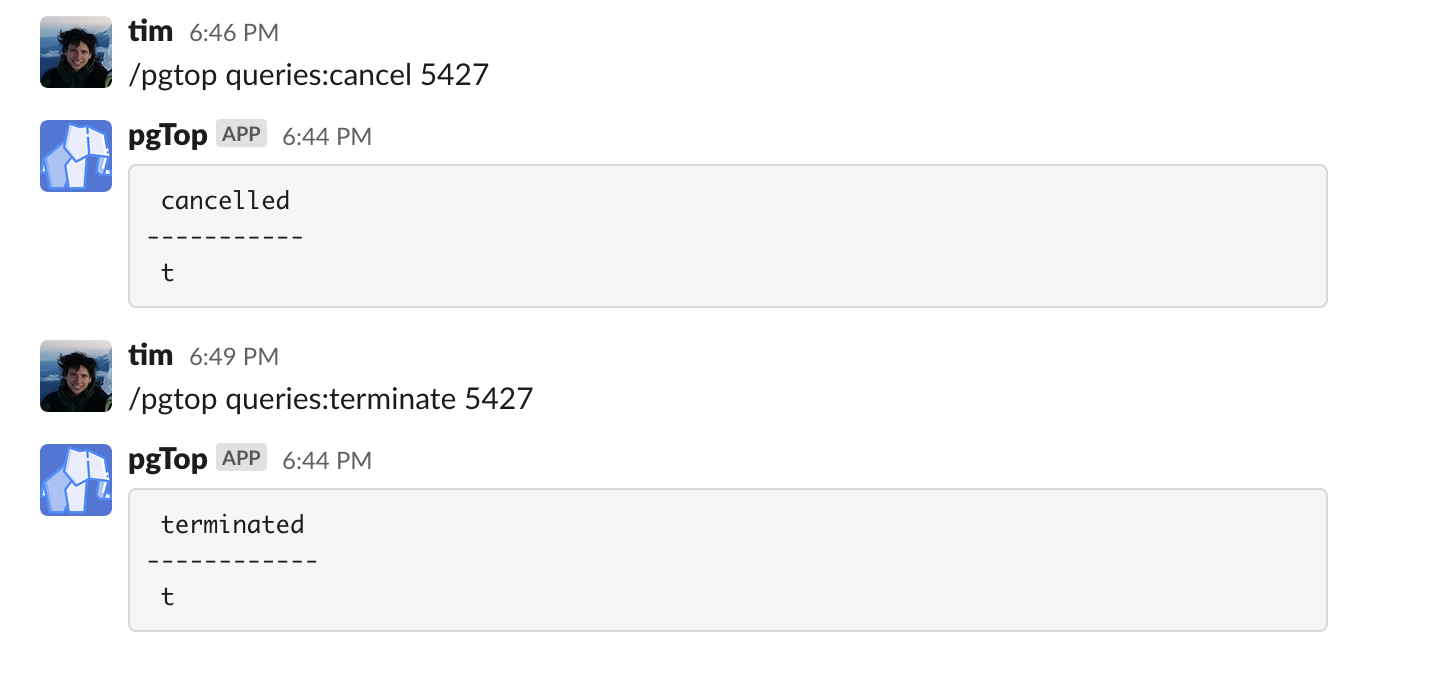Click inside the terminated code block
1454x680 pixels.
click(x=728, y=560)
